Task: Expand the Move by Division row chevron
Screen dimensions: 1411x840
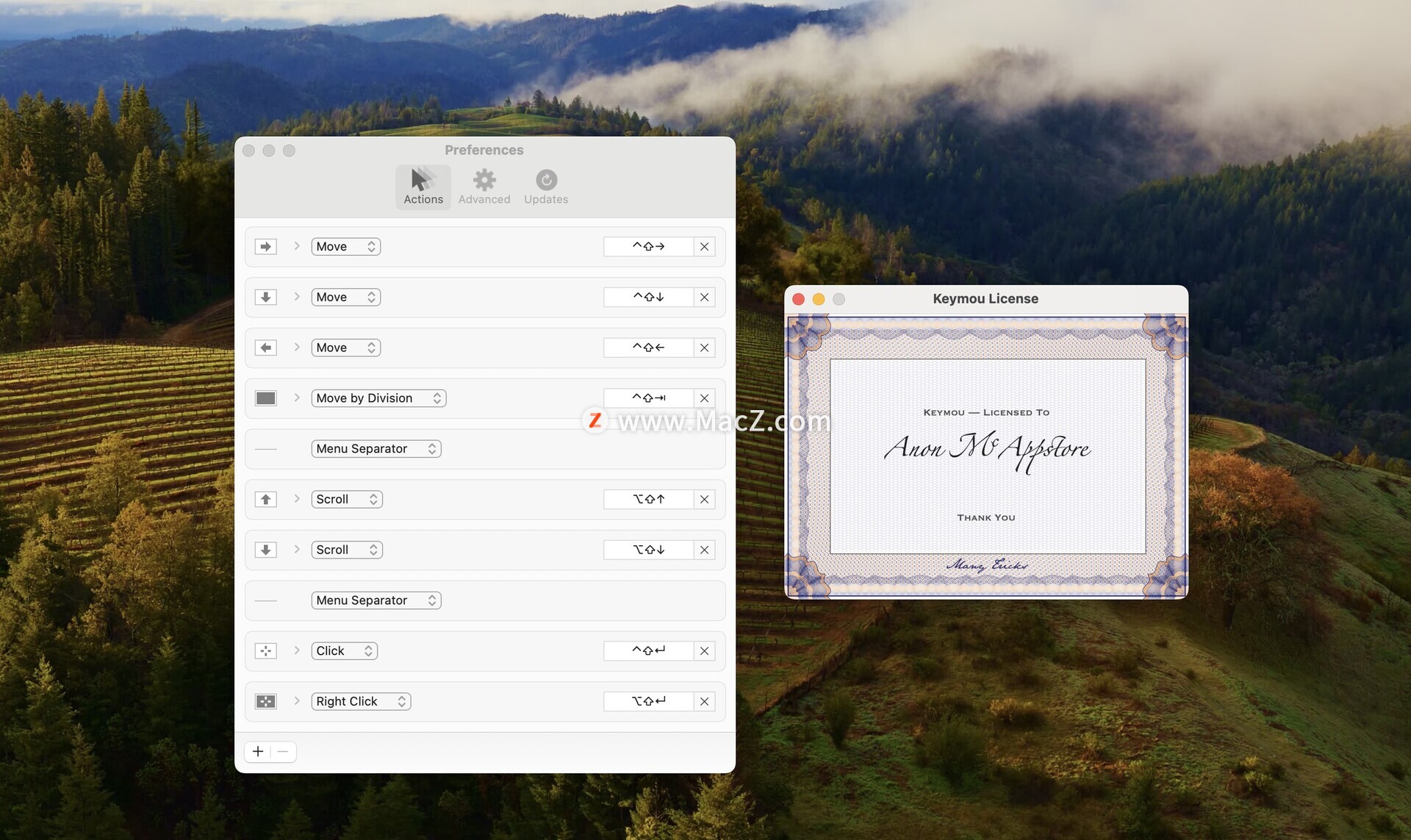Action: (297, 398)
